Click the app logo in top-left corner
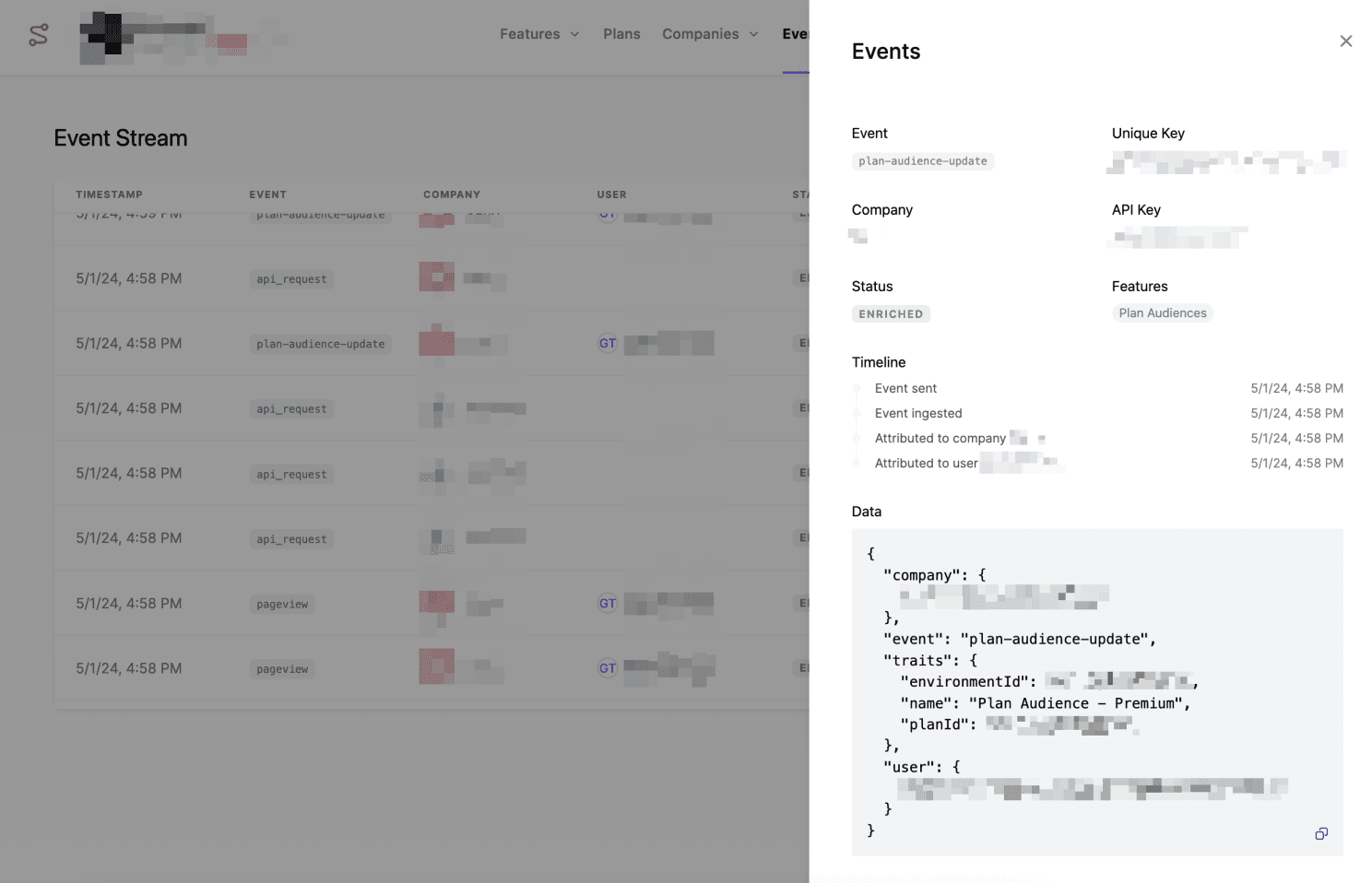 [38, 35]
